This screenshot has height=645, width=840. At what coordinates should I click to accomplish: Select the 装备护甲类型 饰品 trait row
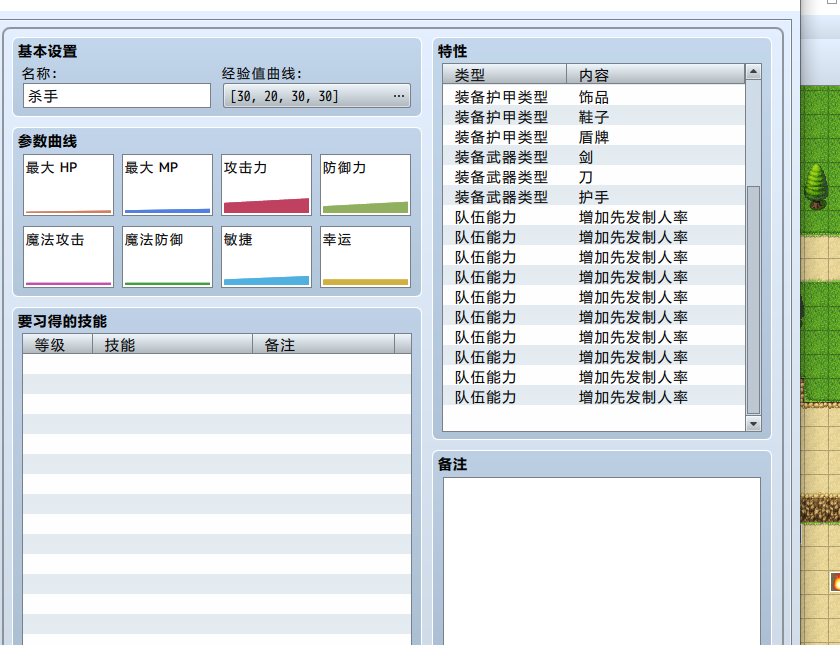[594, 97]
